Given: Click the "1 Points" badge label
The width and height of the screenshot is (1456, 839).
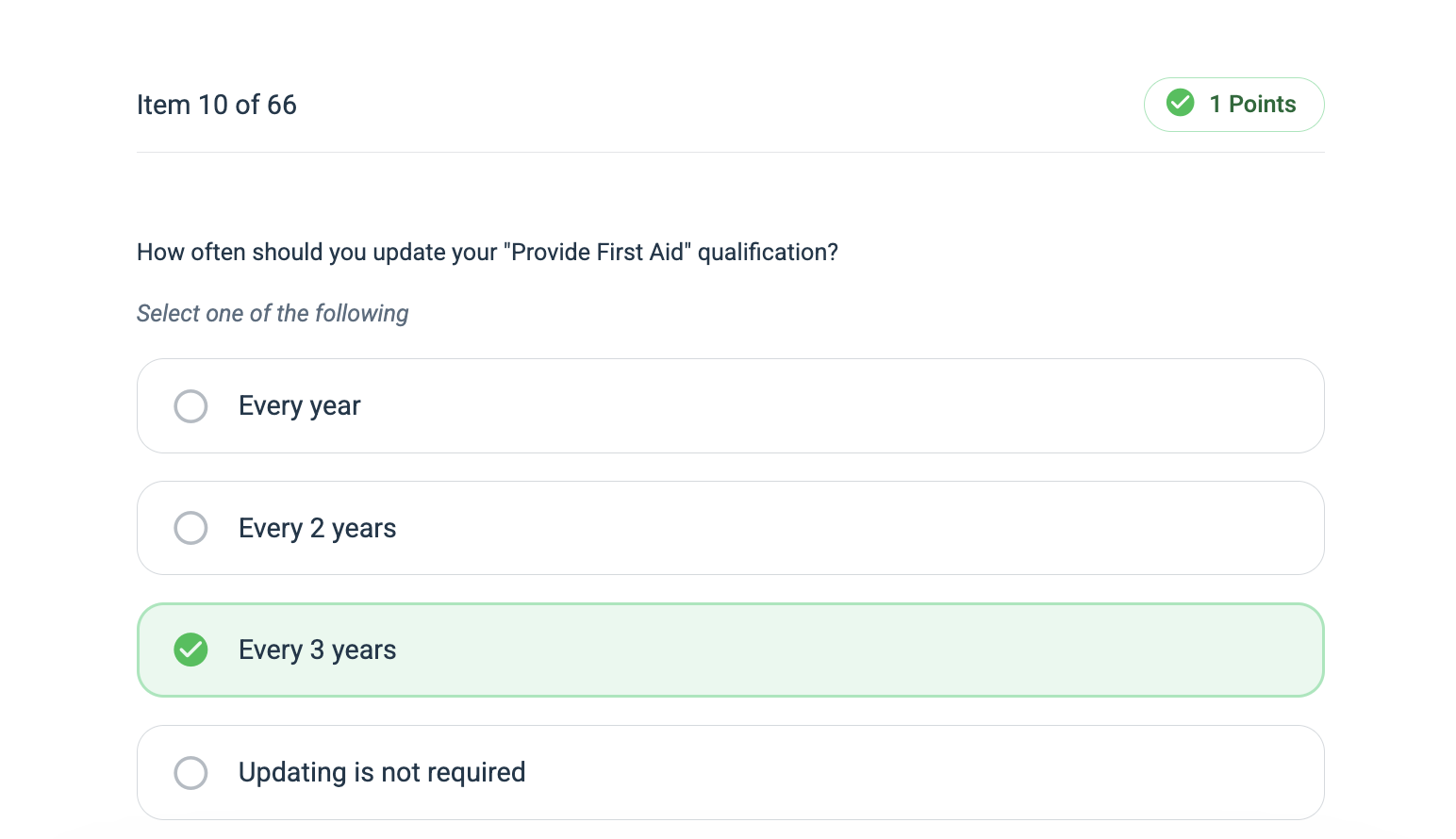Looking at the screenshot, I should tap(1252, 104).
